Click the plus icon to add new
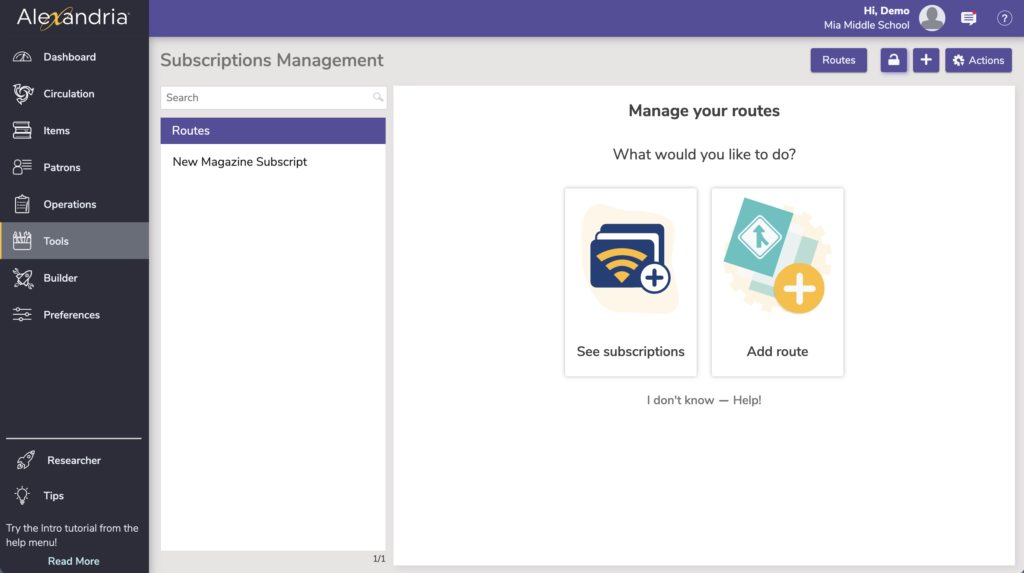The image size is (1024, 573). coord(926,60)
